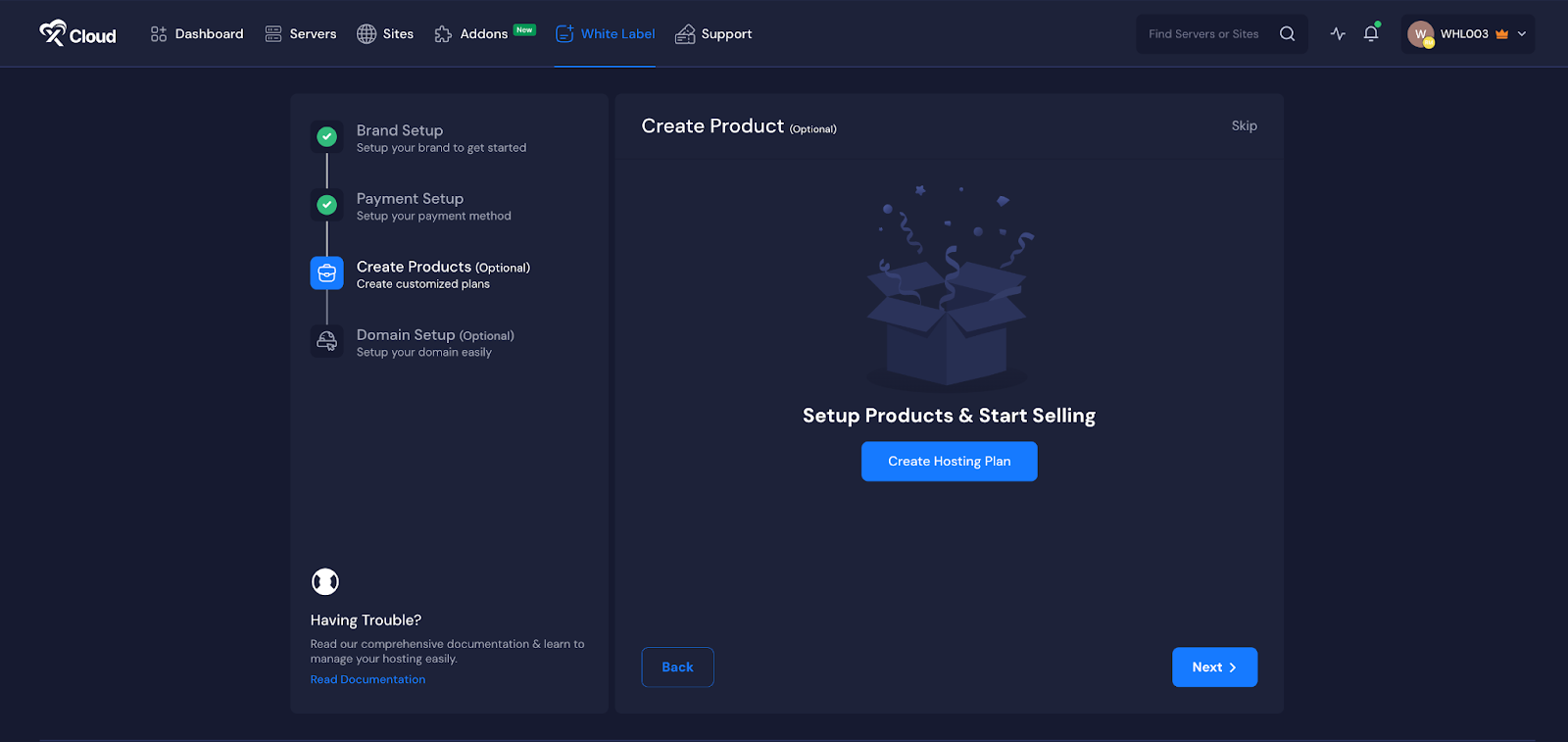Skip the Create Product step
The image size is (1568, 742).
(x=1244, y=125)
